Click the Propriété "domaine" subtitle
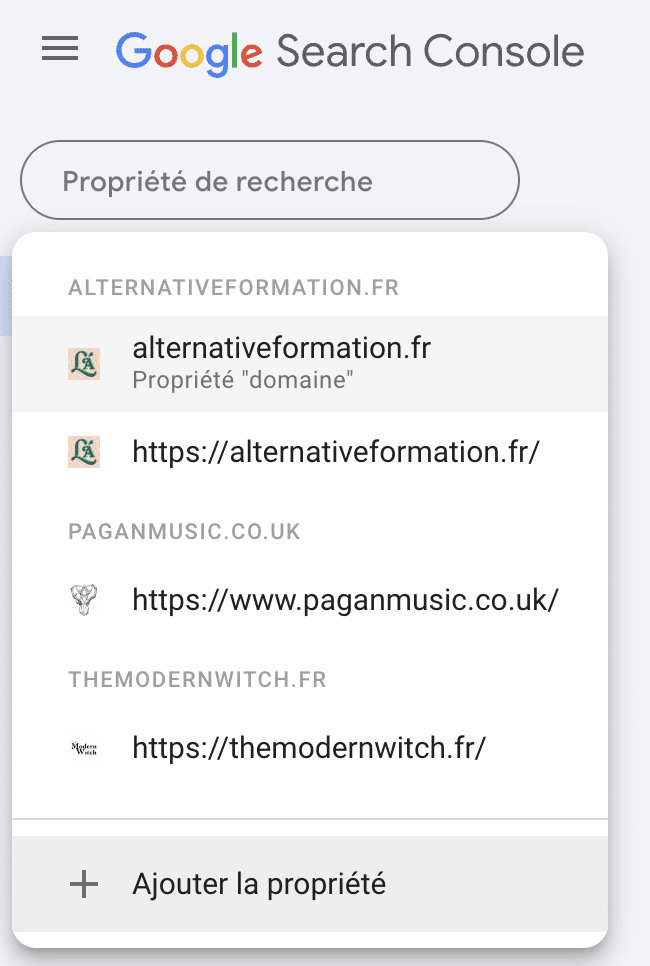650x966 pixels. coord(243,380)
